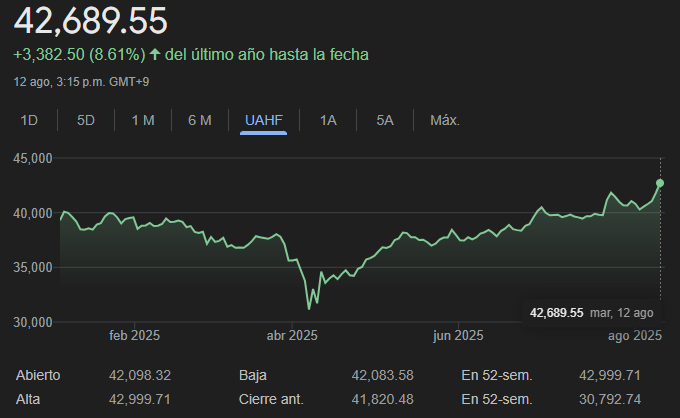
Task: Click the feb 2025 x-axis label
Action: (134, 336)
